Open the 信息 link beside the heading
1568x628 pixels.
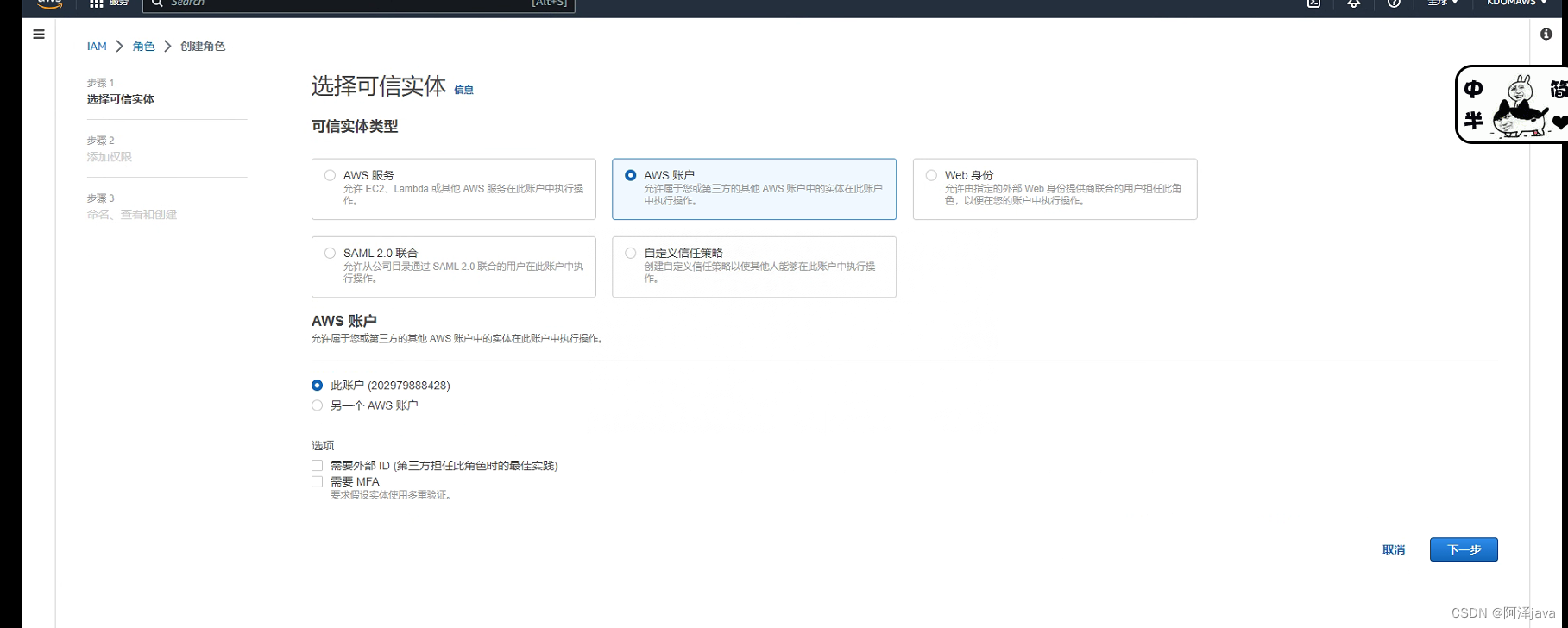463,90
